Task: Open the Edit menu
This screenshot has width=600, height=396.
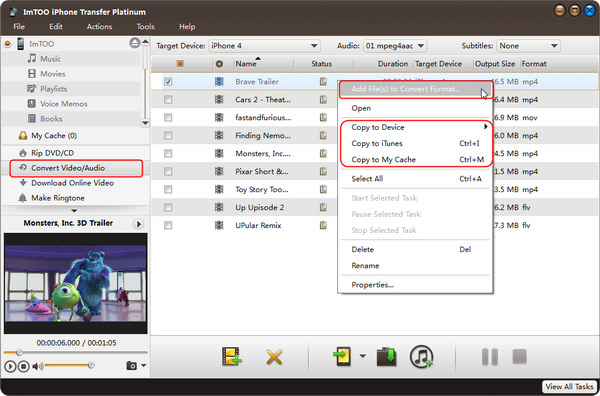Action: (56, 27)
